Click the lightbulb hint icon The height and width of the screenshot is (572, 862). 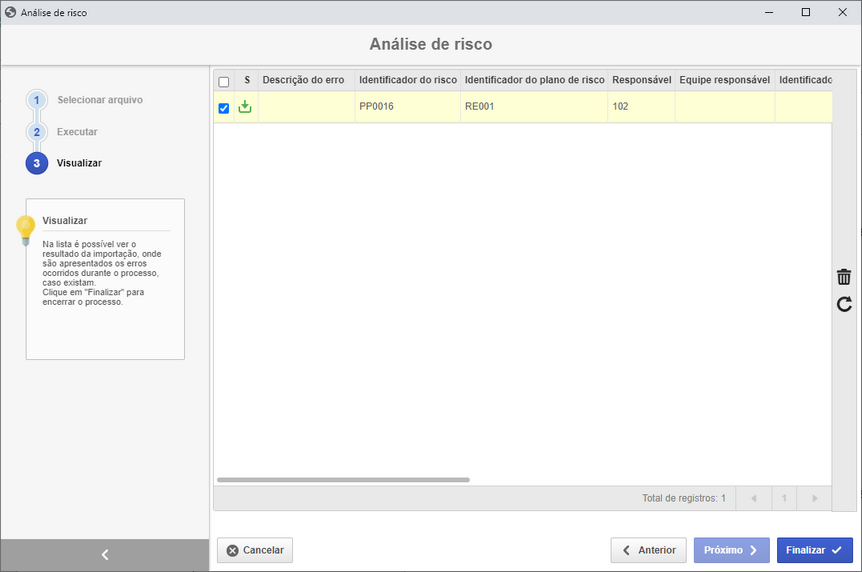tap(25, 230)
